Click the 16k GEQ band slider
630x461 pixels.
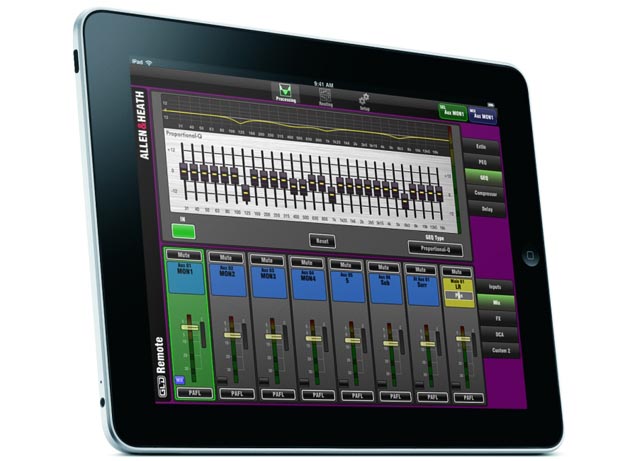439,195
